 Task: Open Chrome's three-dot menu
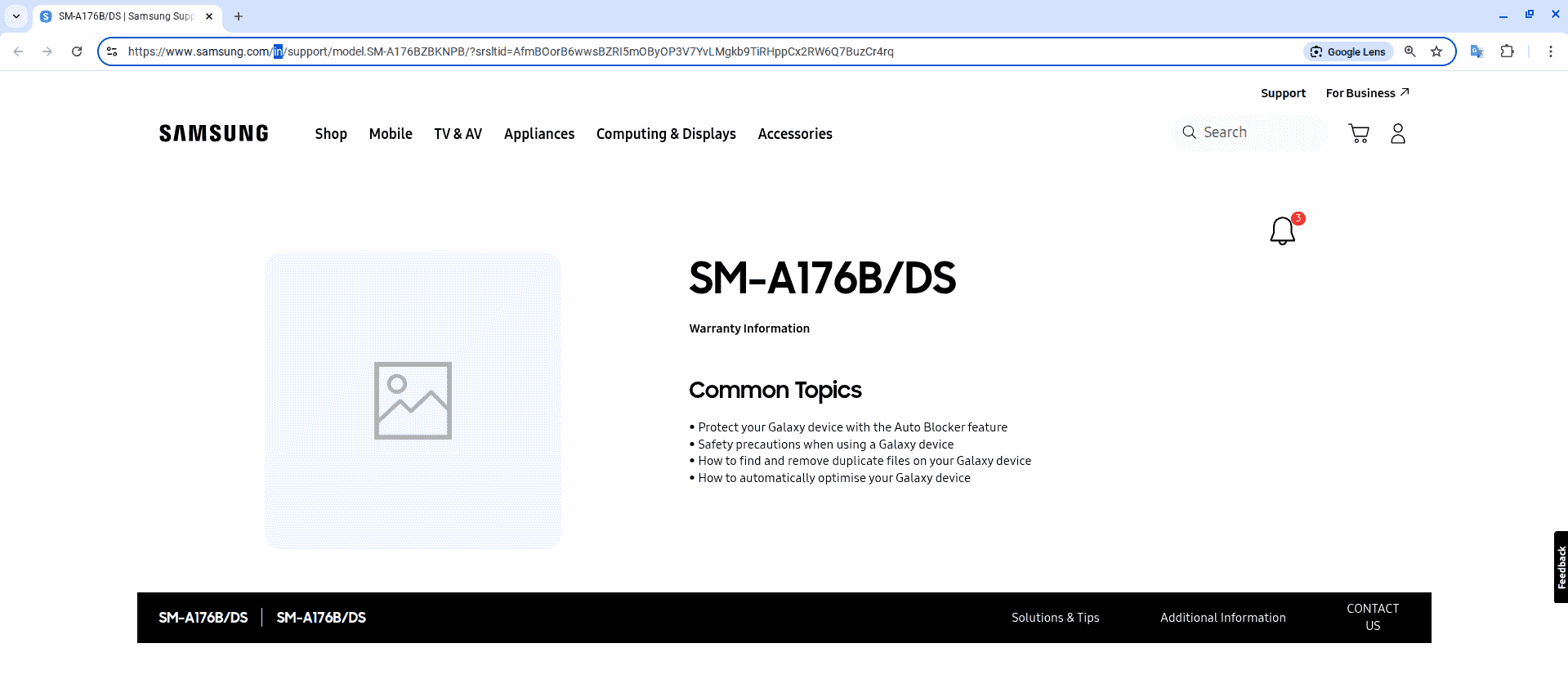click(1550, 51)
